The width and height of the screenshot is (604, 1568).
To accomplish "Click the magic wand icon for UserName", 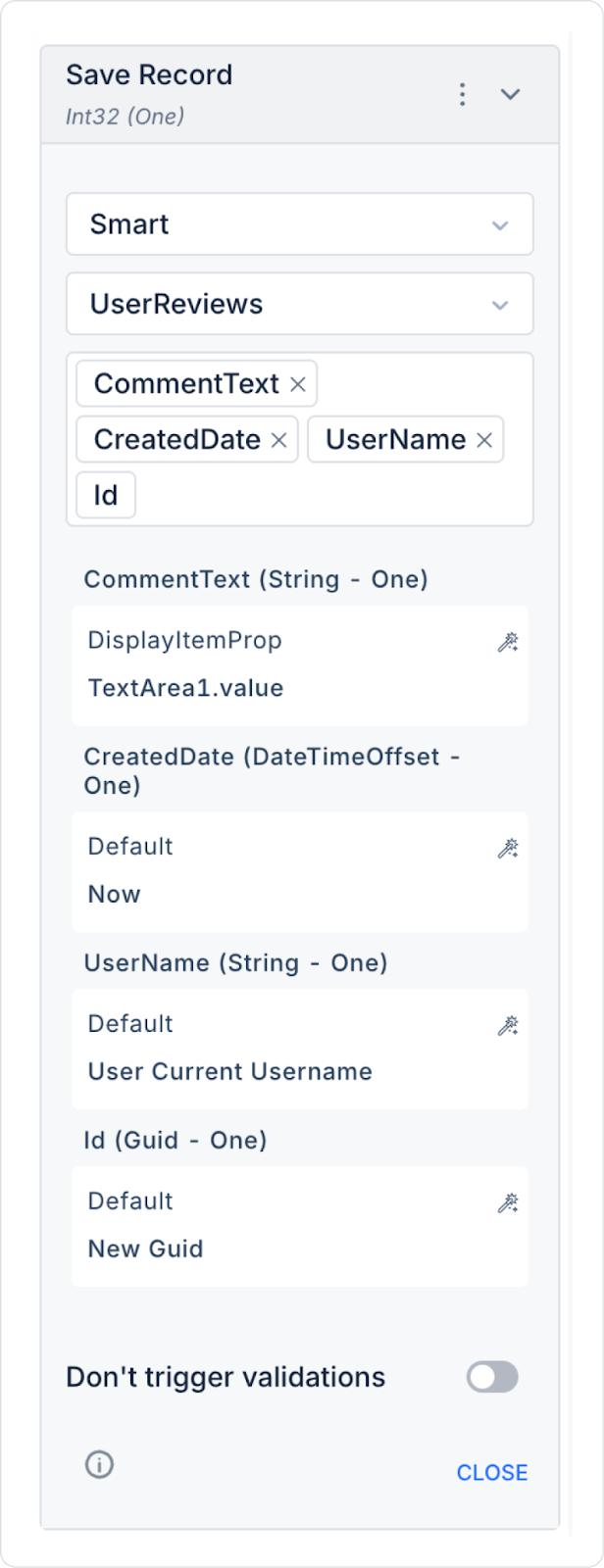I will (x=508, y=1026).
